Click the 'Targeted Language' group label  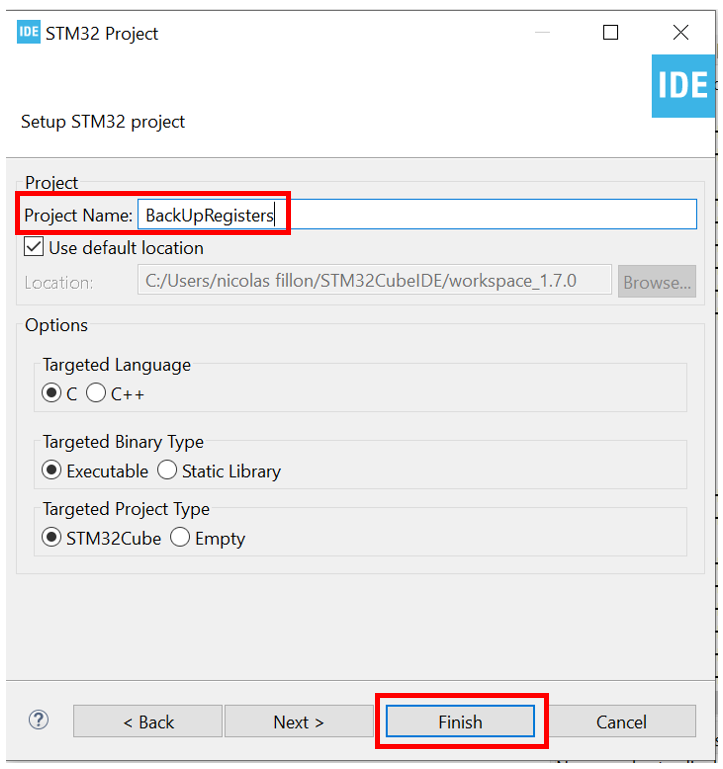coord(116,365)
